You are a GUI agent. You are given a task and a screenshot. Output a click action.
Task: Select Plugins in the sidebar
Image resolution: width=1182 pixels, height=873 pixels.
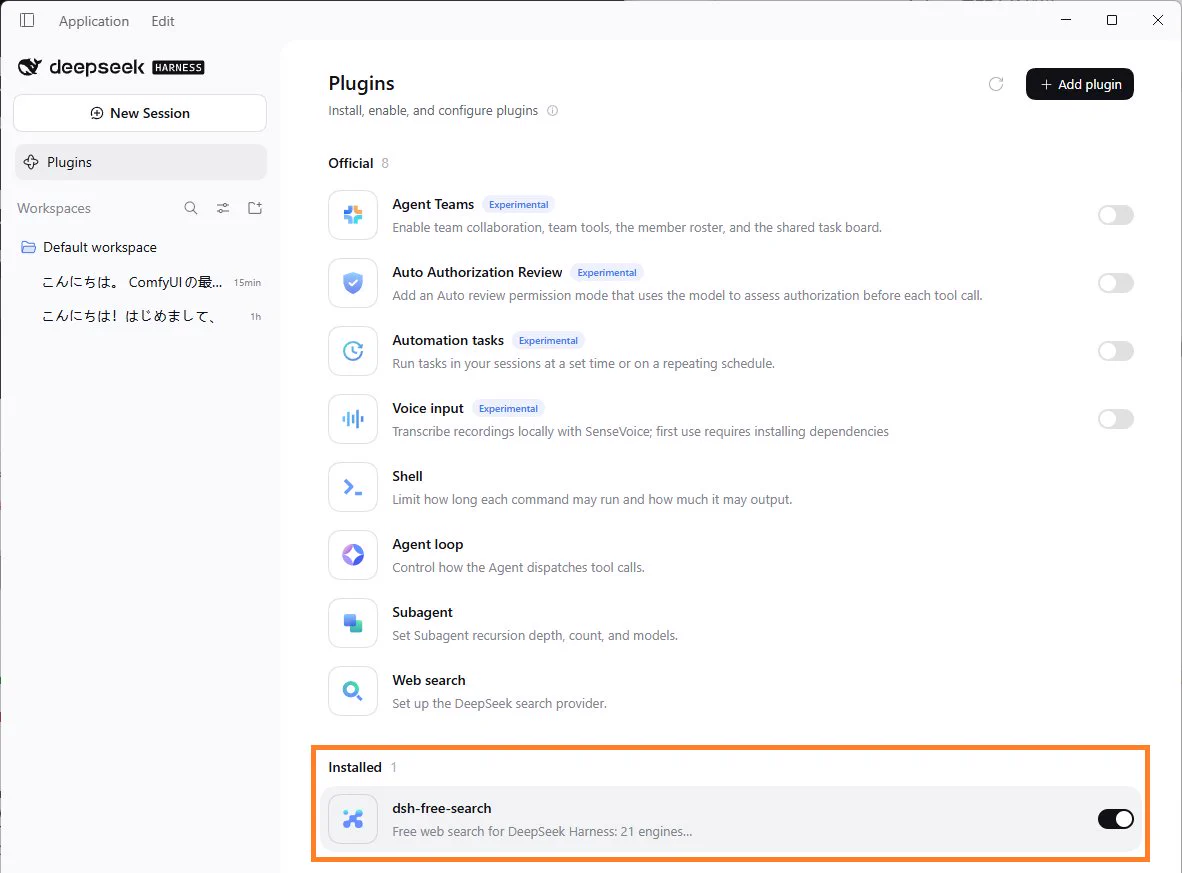point(140,162)
